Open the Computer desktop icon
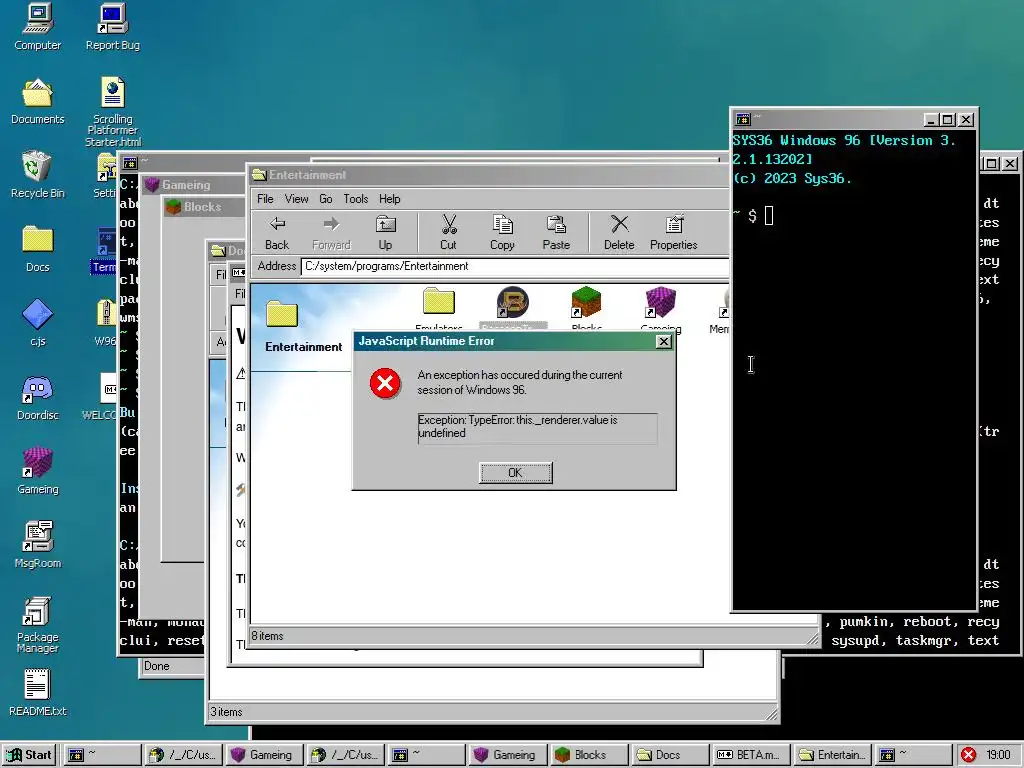The image size is (1024, 768). (37, 27)
